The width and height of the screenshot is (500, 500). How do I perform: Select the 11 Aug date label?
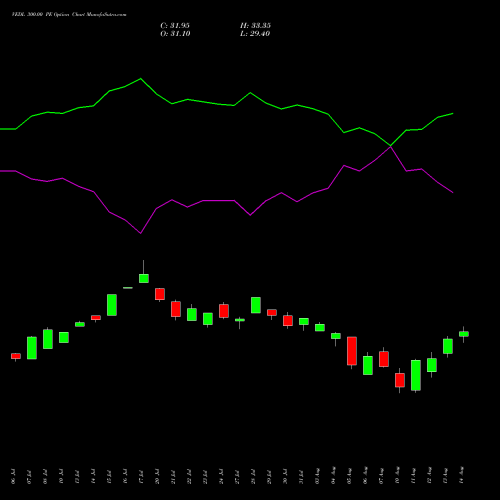(x=413, y=476)
